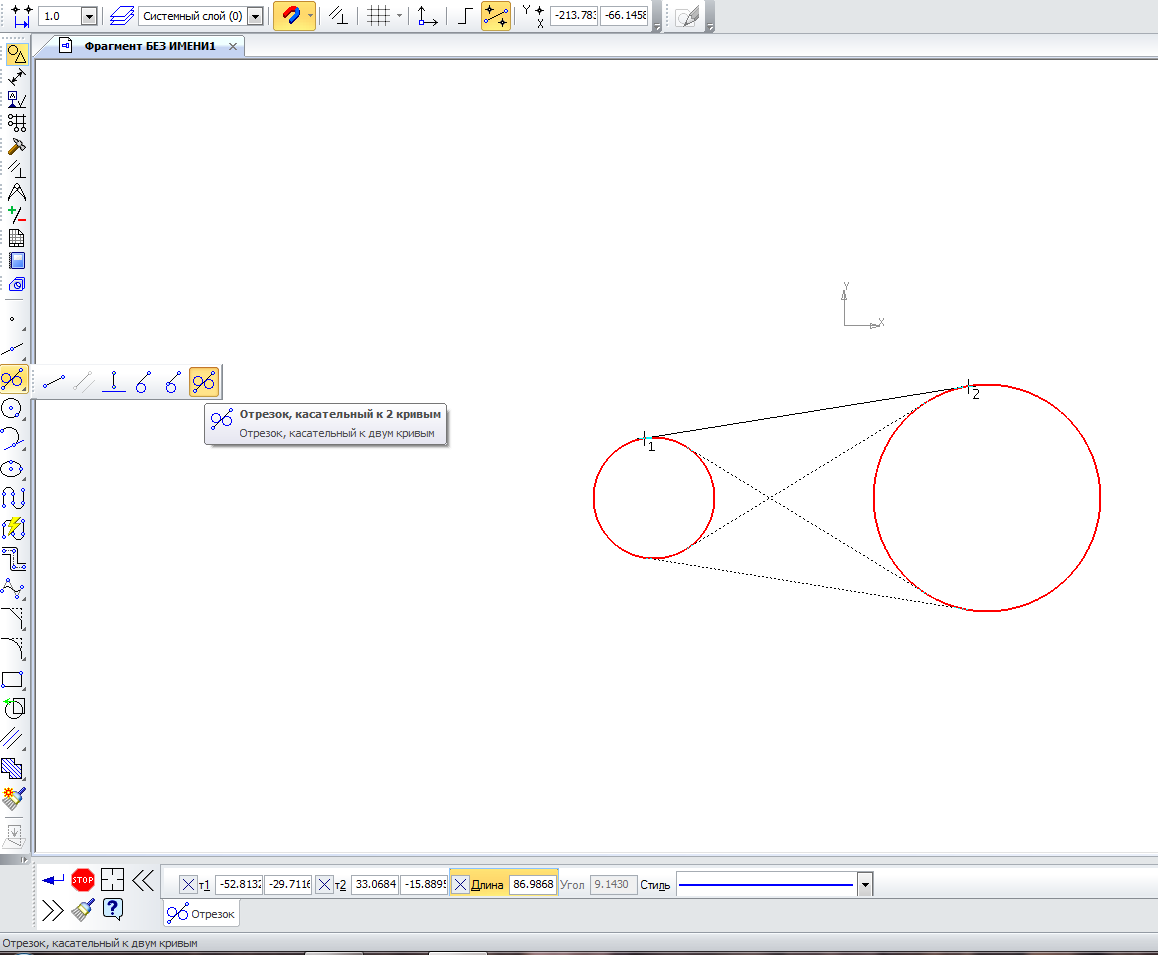Click the local coordinate system icon
The width and height of the screenshot is (1158, 955).
[x=427, y=16]
